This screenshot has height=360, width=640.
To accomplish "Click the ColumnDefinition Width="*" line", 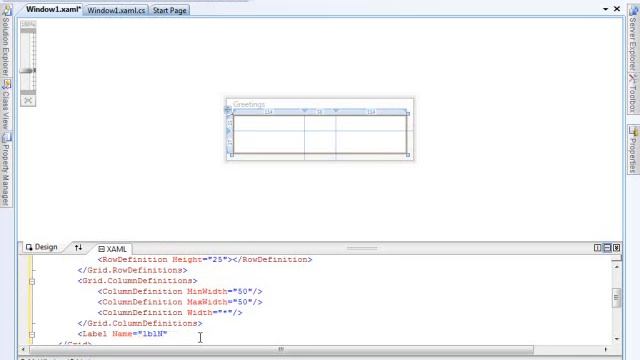I will tap(170, 313).
